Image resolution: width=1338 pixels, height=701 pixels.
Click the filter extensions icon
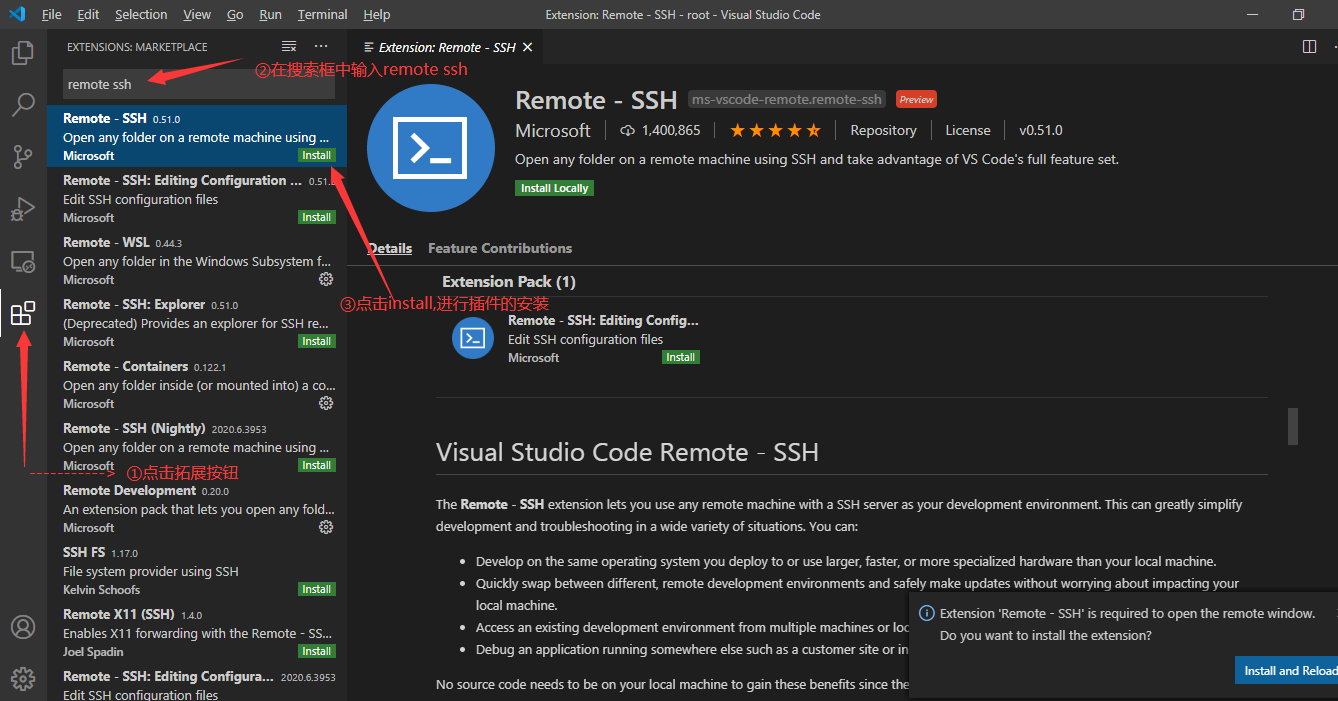(x=289, y=45)
